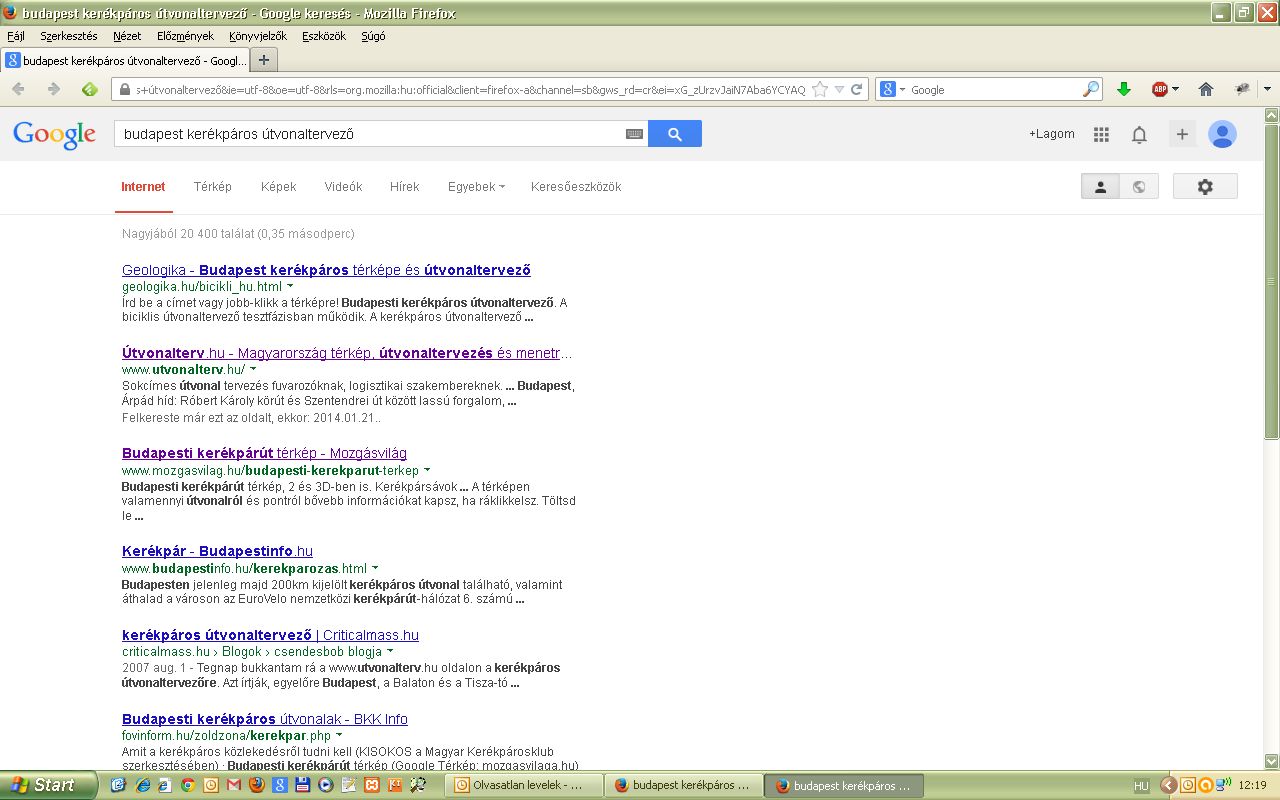Switch to Térkép search tab

212,186
